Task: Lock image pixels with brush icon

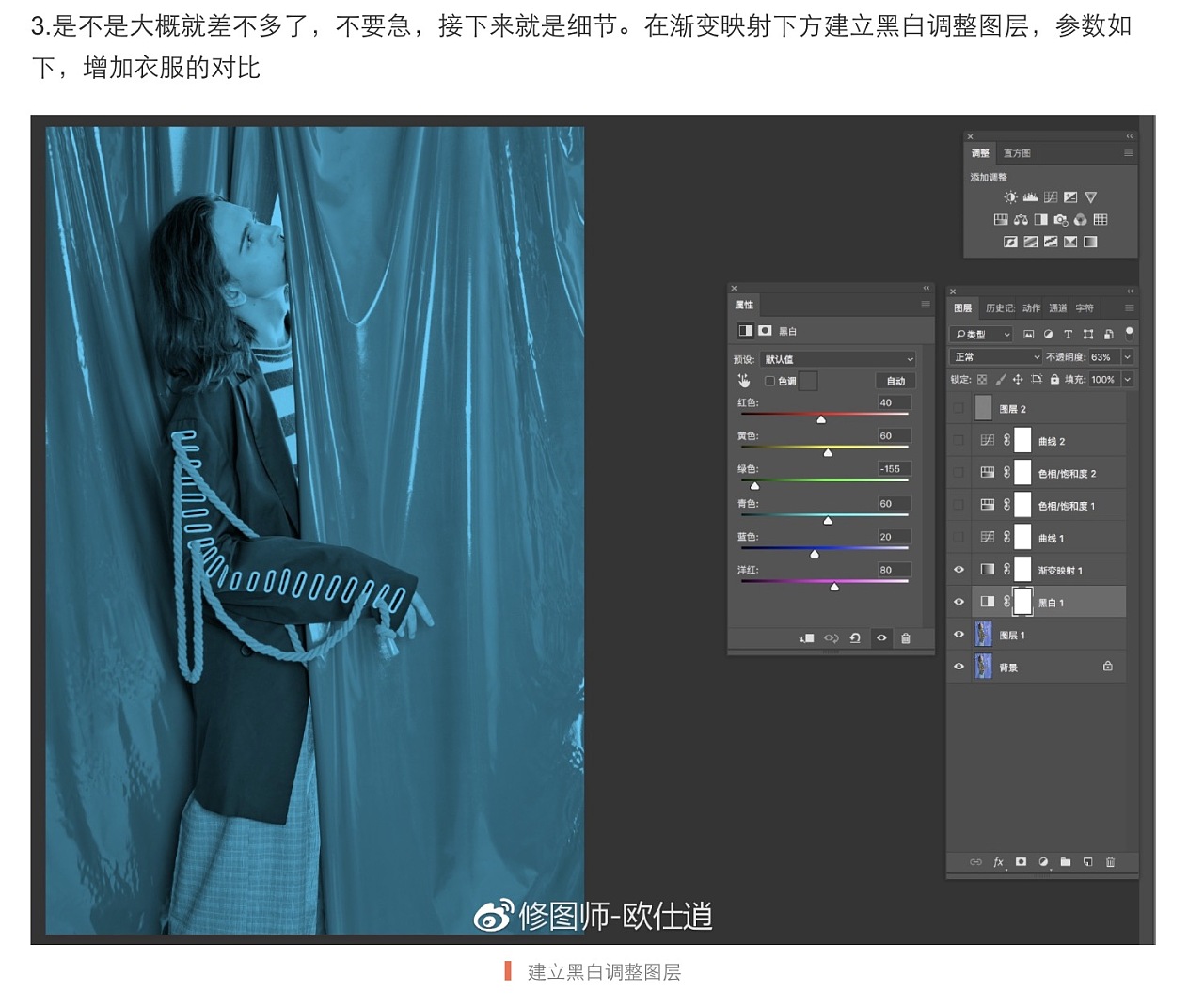Action: pos(1001,380)
